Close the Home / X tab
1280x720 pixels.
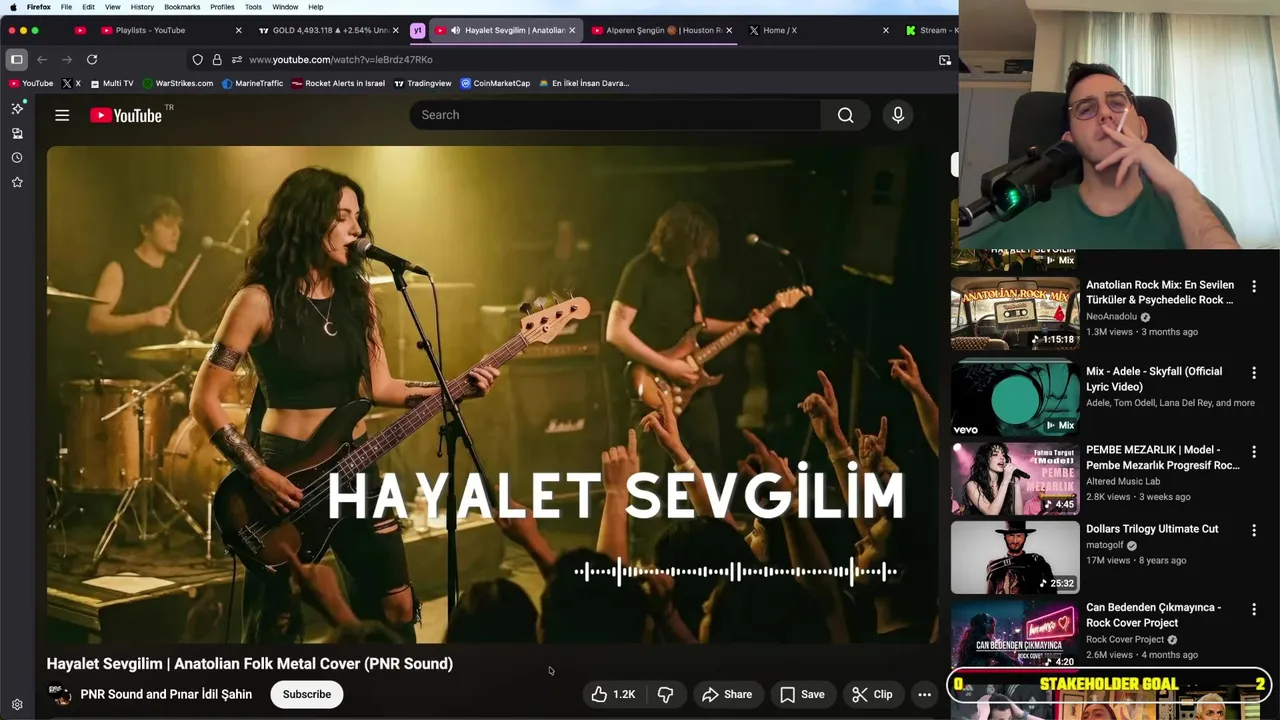[x=885, y=30]
